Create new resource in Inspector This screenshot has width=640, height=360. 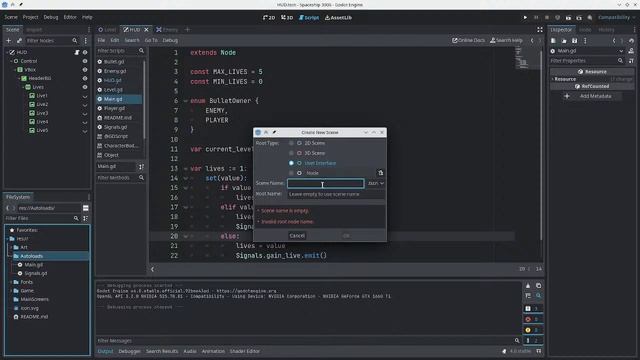pyautogui.click(x=553, y=40)
